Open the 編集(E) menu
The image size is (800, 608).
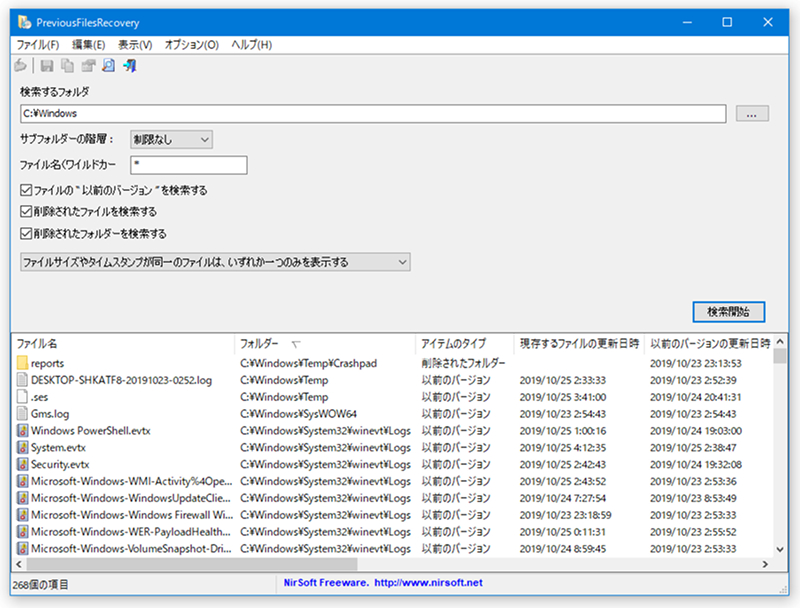coord(88,45)
